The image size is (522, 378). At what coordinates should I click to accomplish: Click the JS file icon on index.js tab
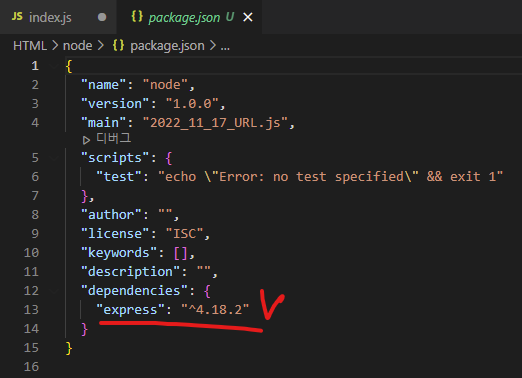click(17, 17)
